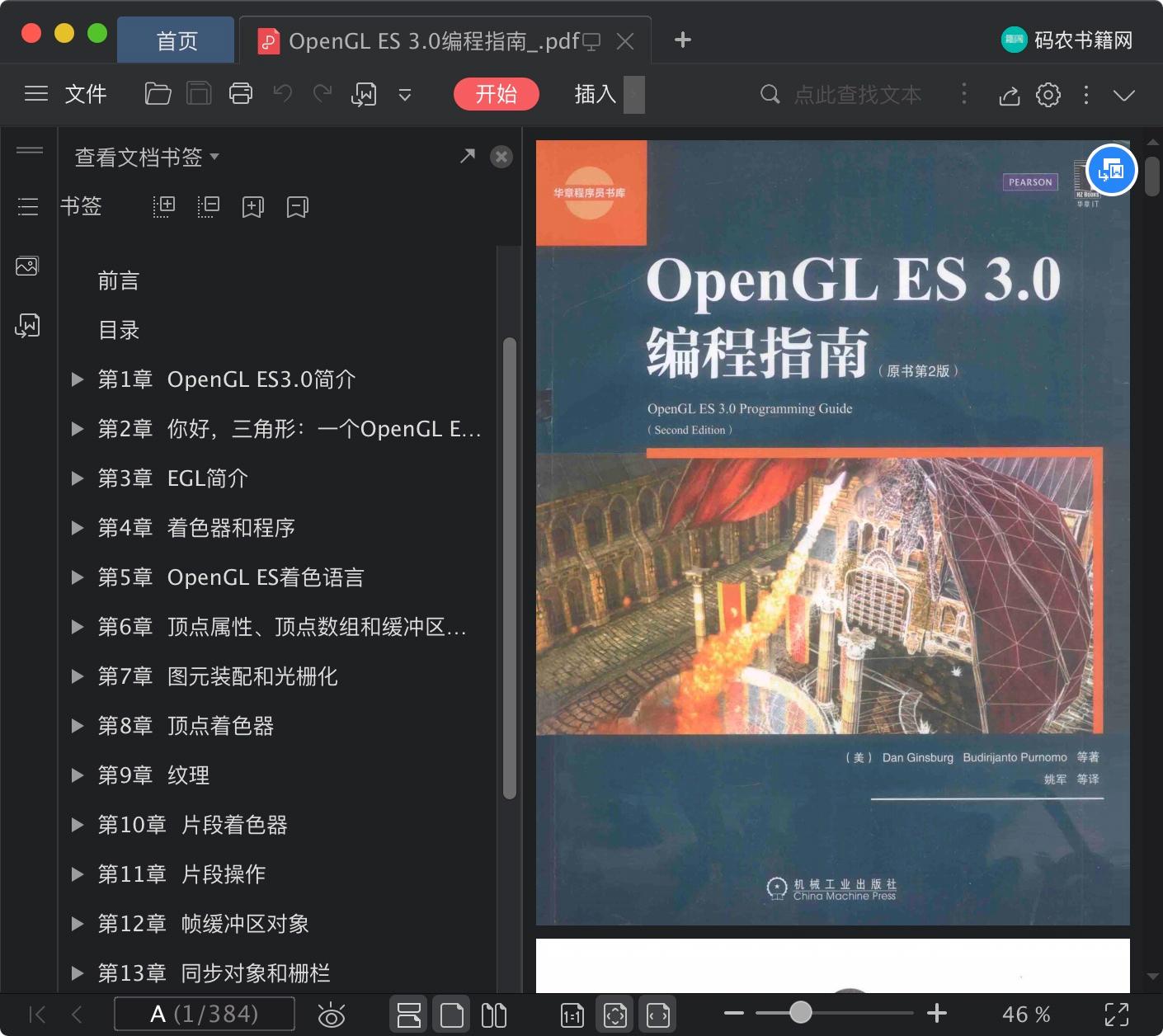Jump to 第9章 纹理 bookmark
Viewport: 1163px width, 1036px height.
click(x=153, y=775)
